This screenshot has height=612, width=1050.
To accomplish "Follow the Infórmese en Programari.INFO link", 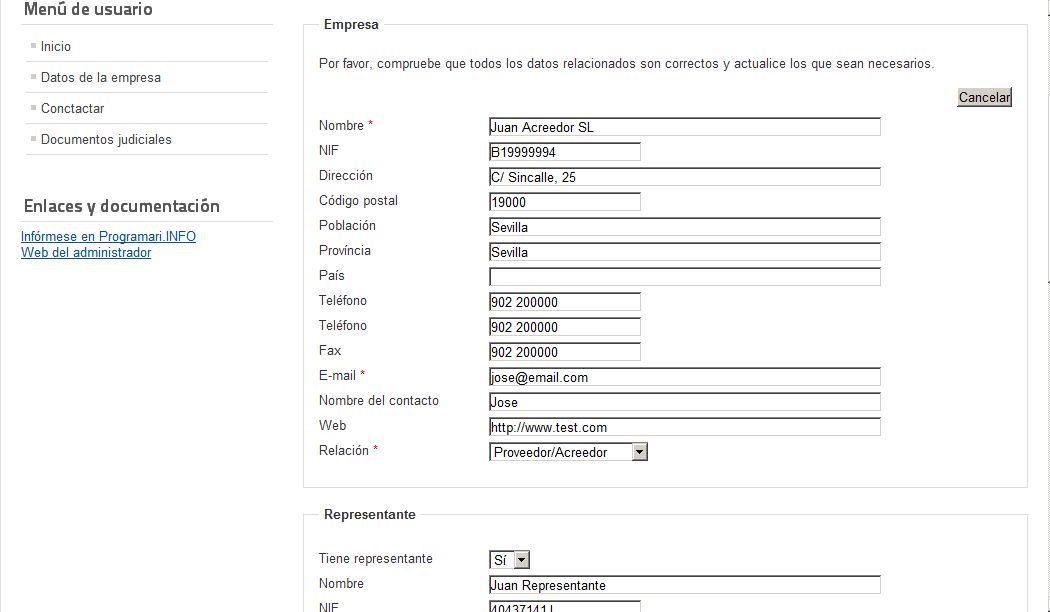I will coord(108,236).
